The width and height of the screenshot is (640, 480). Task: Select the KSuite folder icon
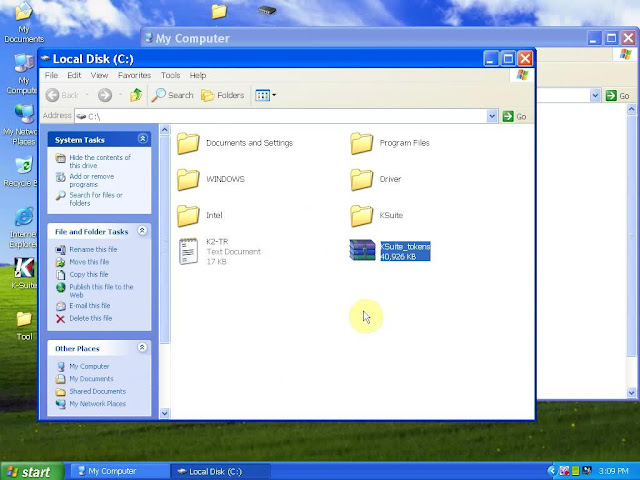(x=362, y=216)
